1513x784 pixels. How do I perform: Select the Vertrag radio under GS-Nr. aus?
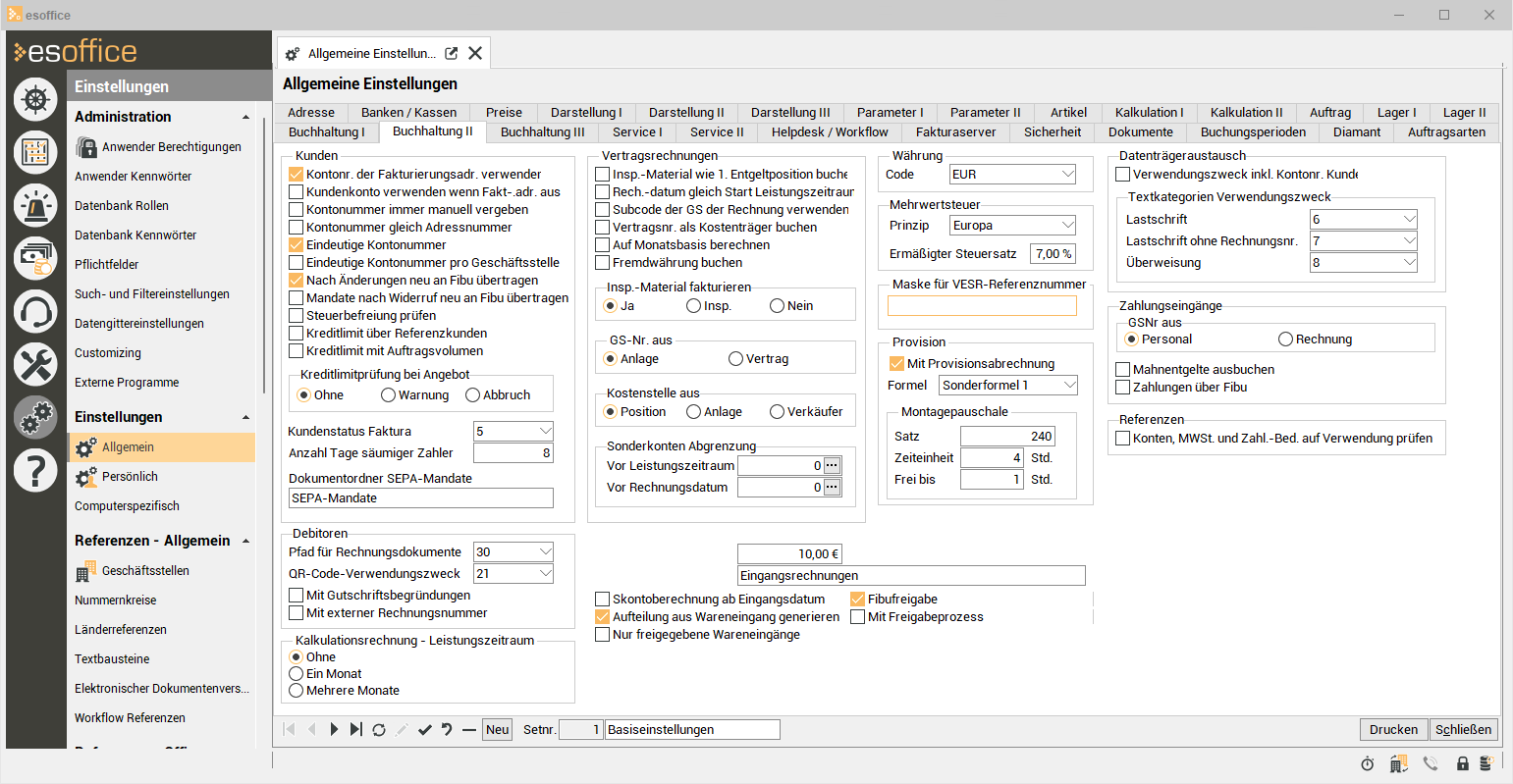click(x=735, y=358)
